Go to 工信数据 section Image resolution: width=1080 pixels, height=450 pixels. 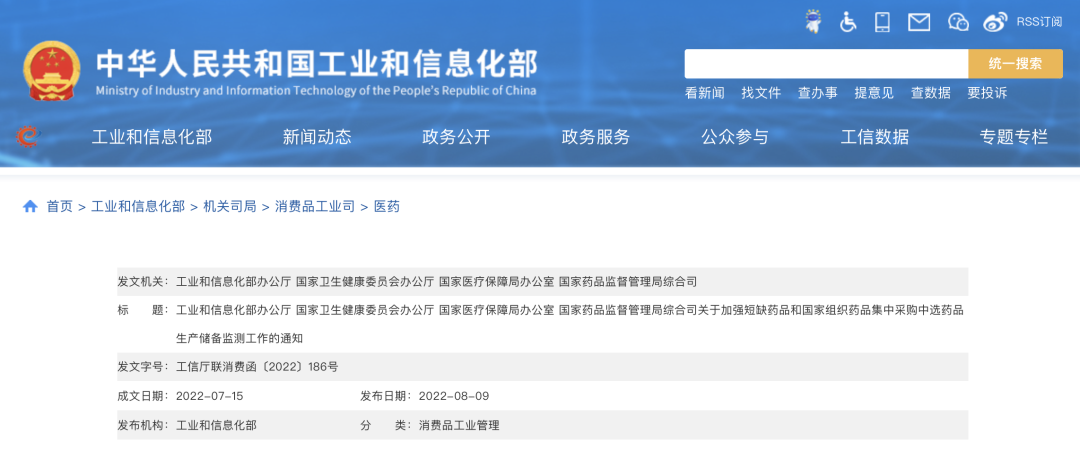click(875, 138)
